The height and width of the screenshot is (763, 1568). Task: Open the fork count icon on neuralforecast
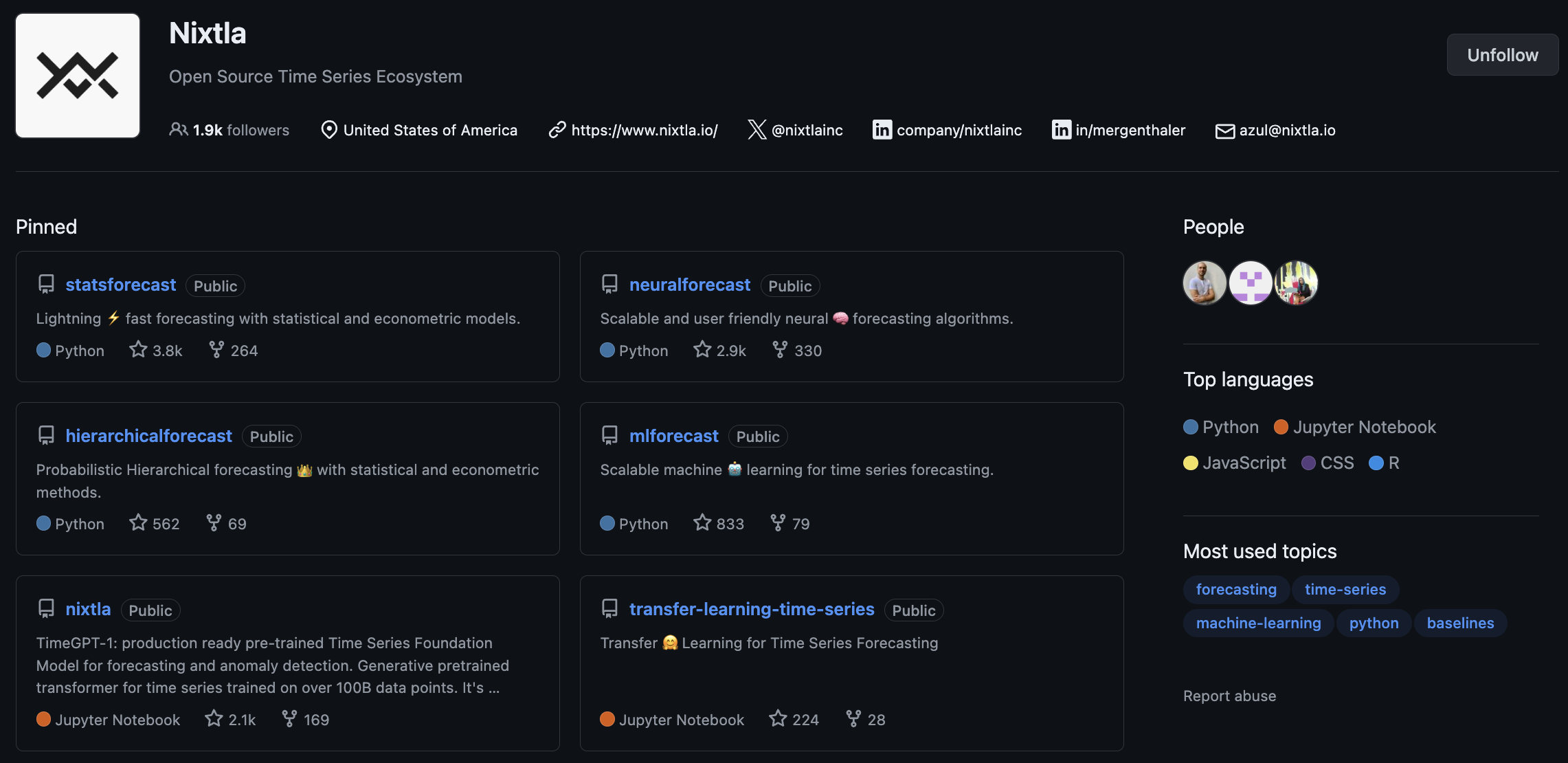pyautogui.click(x=780, y=350)
